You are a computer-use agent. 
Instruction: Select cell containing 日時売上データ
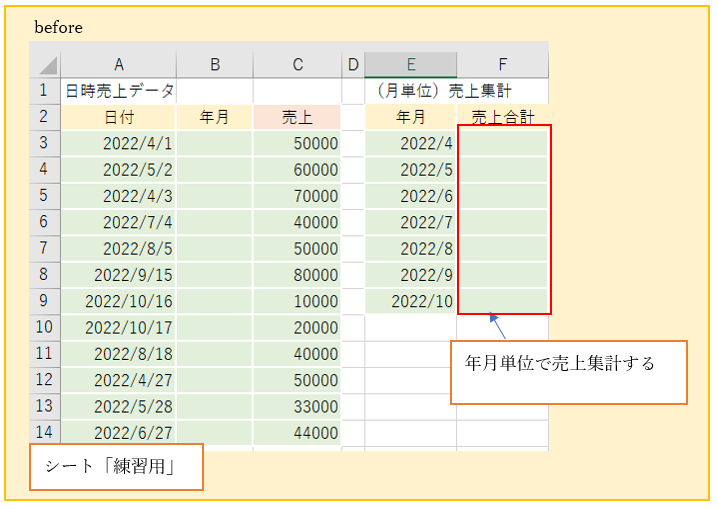pyautogui.click(x=118, y=91)
